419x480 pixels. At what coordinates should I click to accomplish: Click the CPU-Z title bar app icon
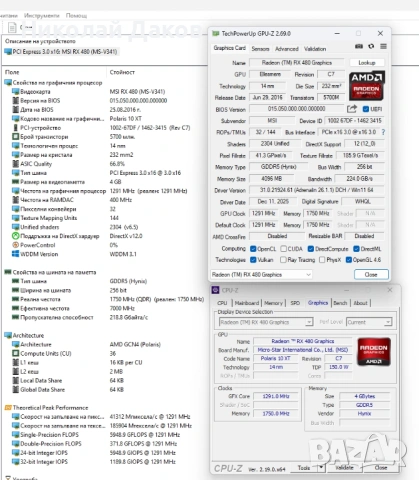coord(216,290)
